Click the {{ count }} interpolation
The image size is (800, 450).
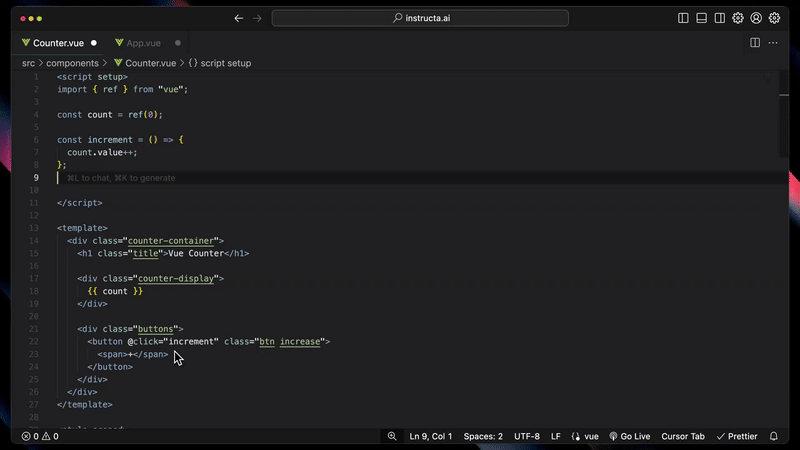click(x=115, y=291)
